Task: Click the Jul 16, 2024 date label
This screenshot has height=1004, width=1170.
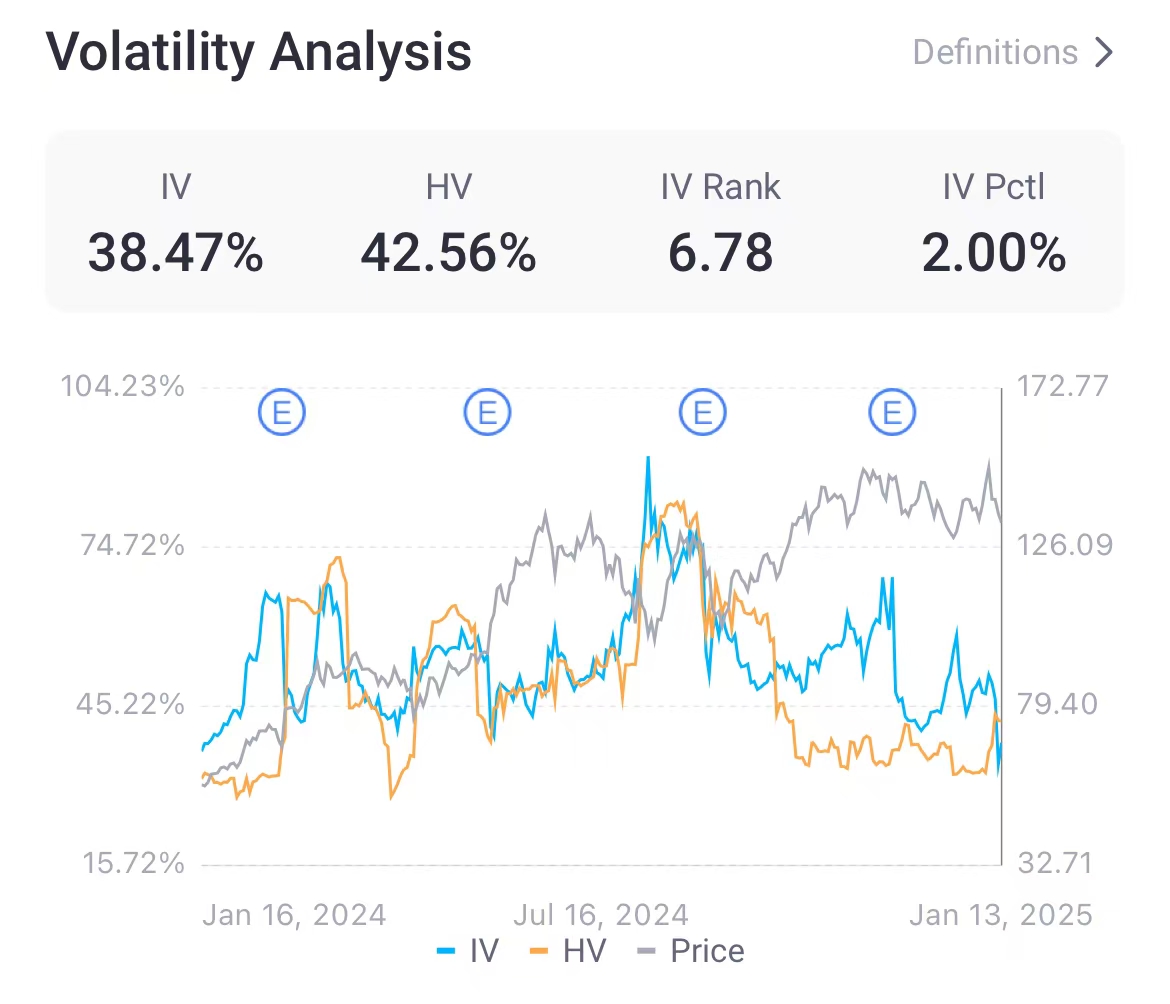Action: click(x=600, y=914)
